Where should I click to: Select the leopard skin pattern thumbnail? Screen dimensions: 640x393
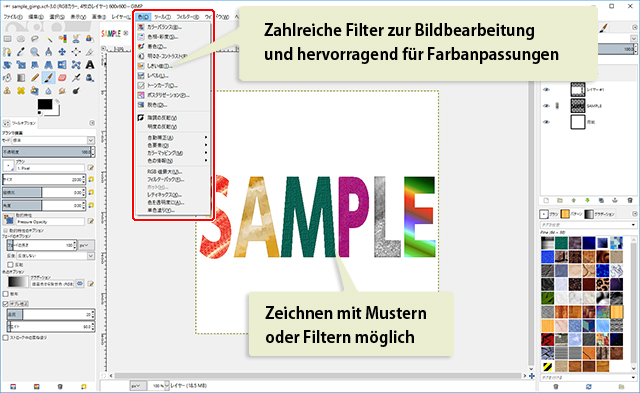pyautogui.click(x=602, y=284)
